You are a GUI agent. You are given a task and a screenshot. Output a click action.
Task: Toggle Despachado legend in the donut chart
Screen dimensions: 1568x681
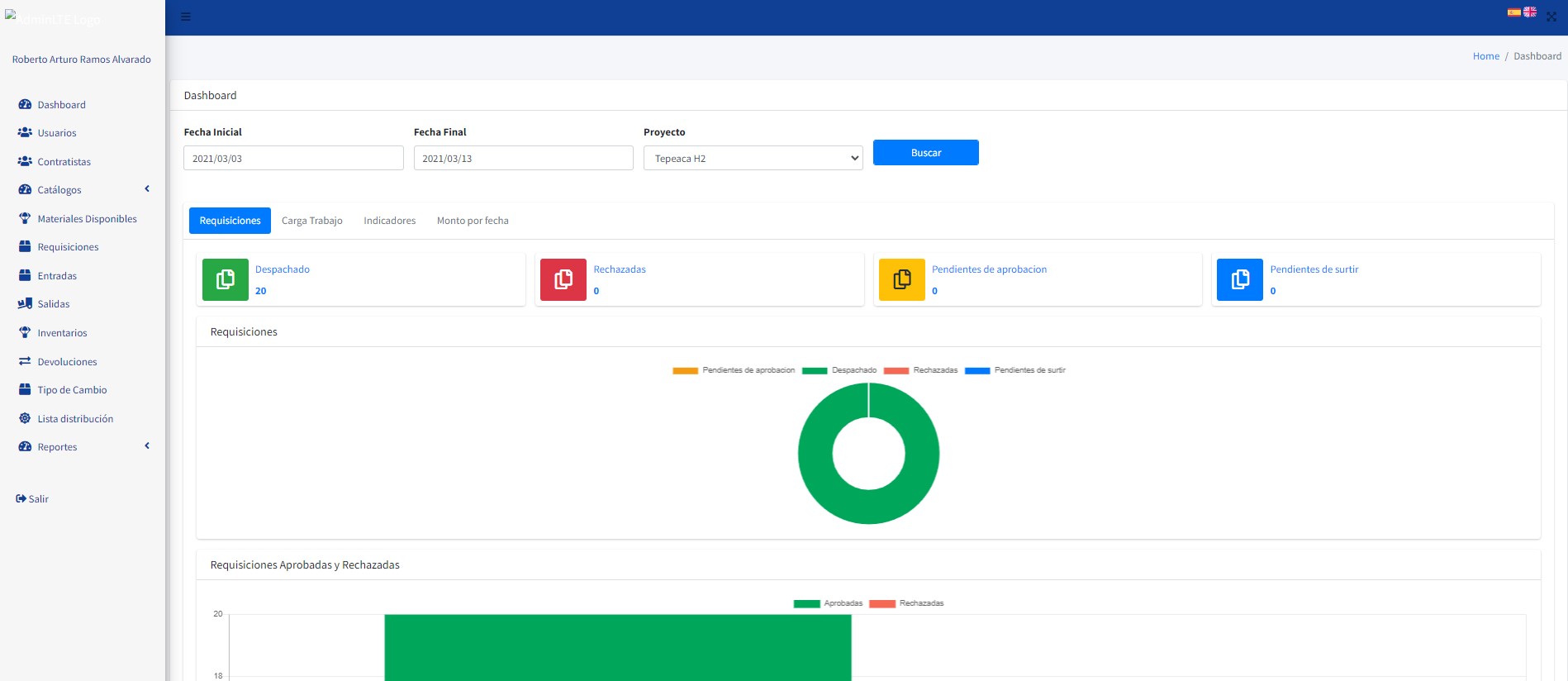coord(839,370)
